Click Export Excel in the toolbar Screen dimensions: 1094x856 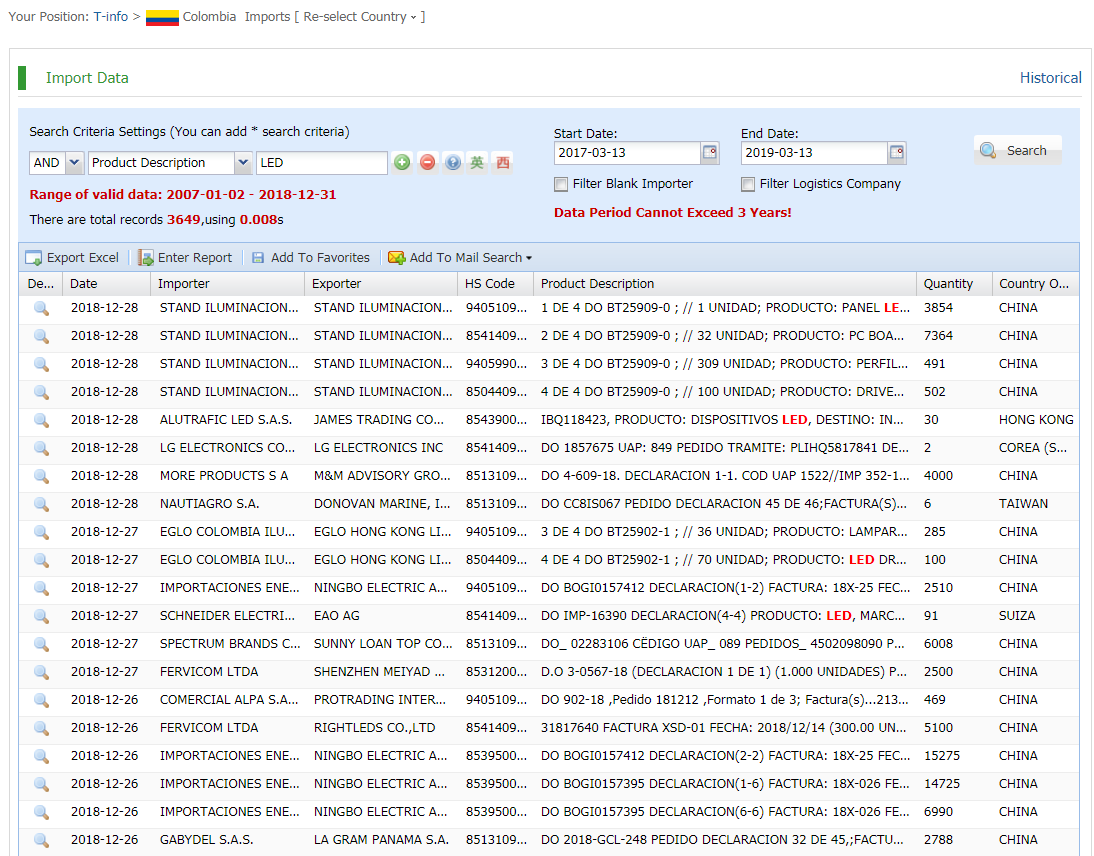(72, 258)
